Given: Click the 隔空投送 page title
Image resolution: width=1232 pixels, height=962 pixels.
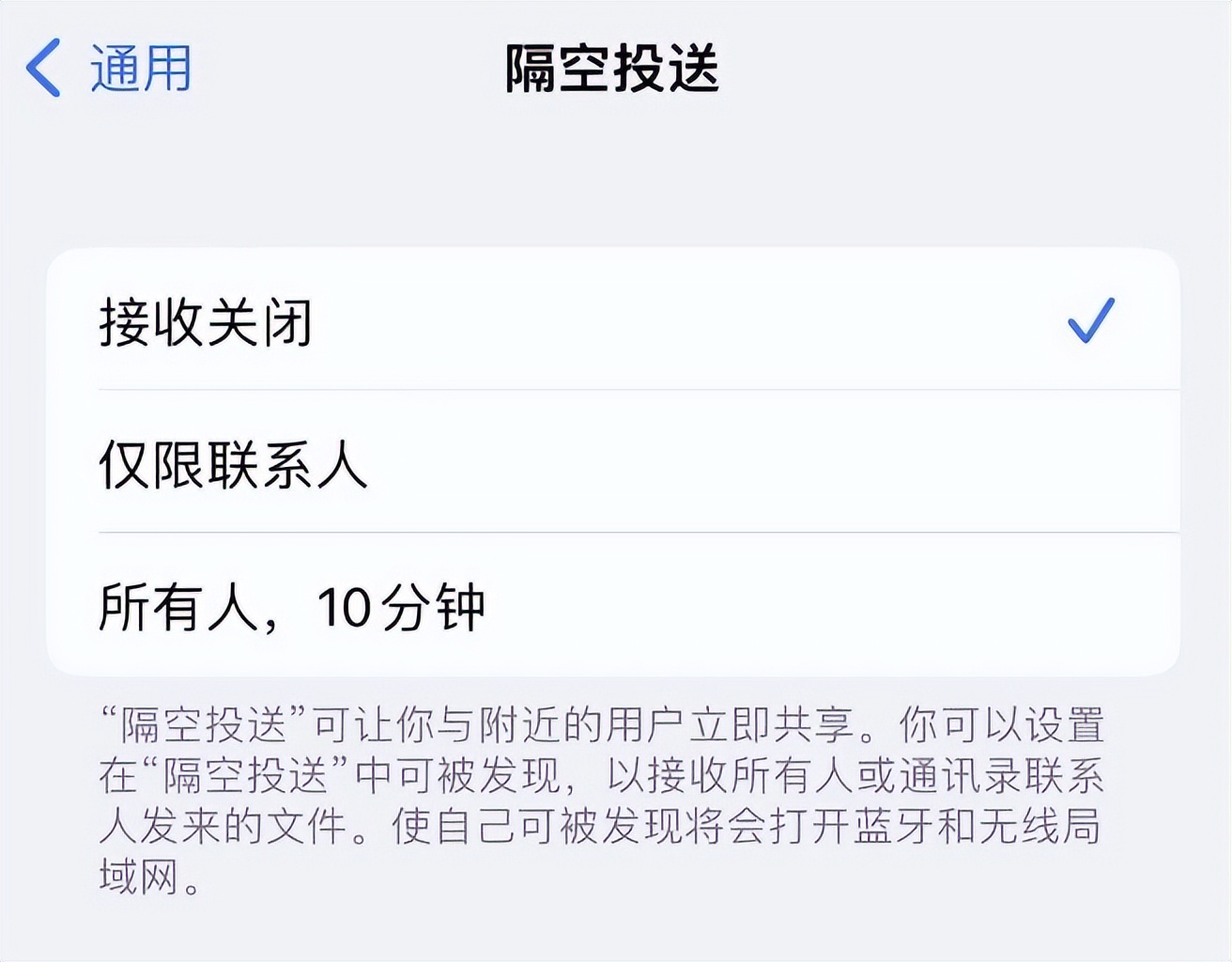Looking at the screenshot, I should point(612,69).
